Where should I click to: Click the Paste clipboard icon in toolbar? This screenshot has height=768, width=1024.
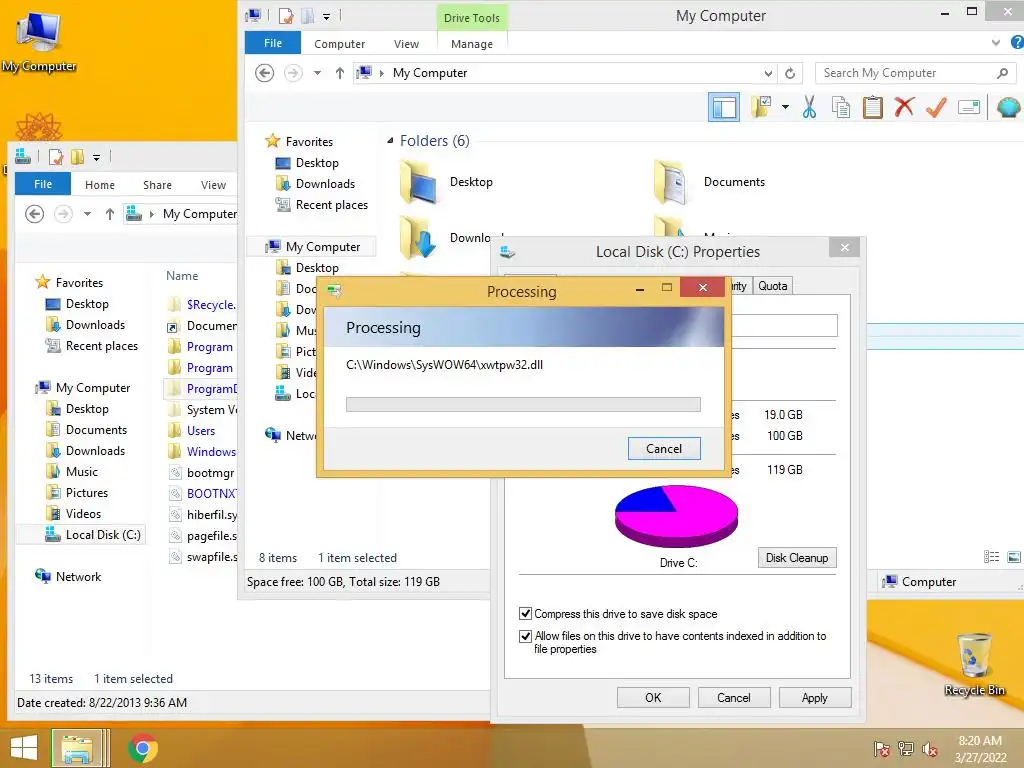pyautogui.click(x=872, y=107)
